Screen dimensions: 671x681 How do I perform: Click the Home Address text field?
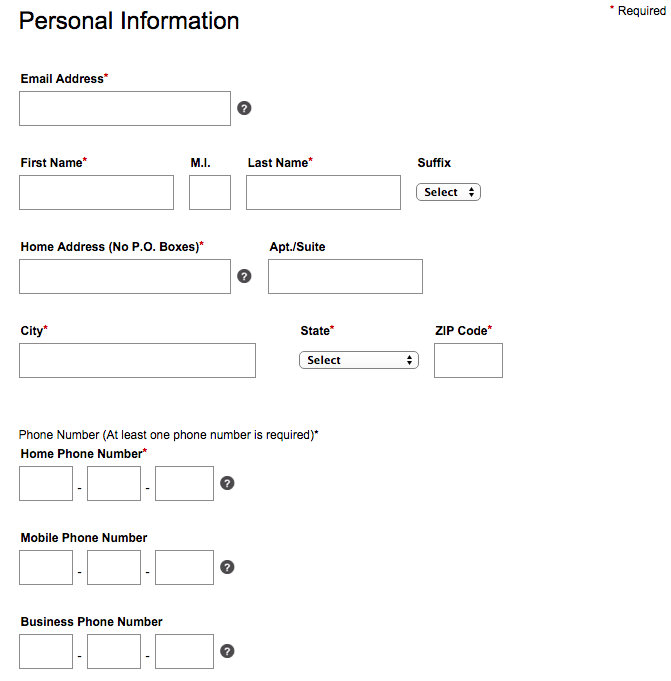pyautogui.click(x=125, y=277)
